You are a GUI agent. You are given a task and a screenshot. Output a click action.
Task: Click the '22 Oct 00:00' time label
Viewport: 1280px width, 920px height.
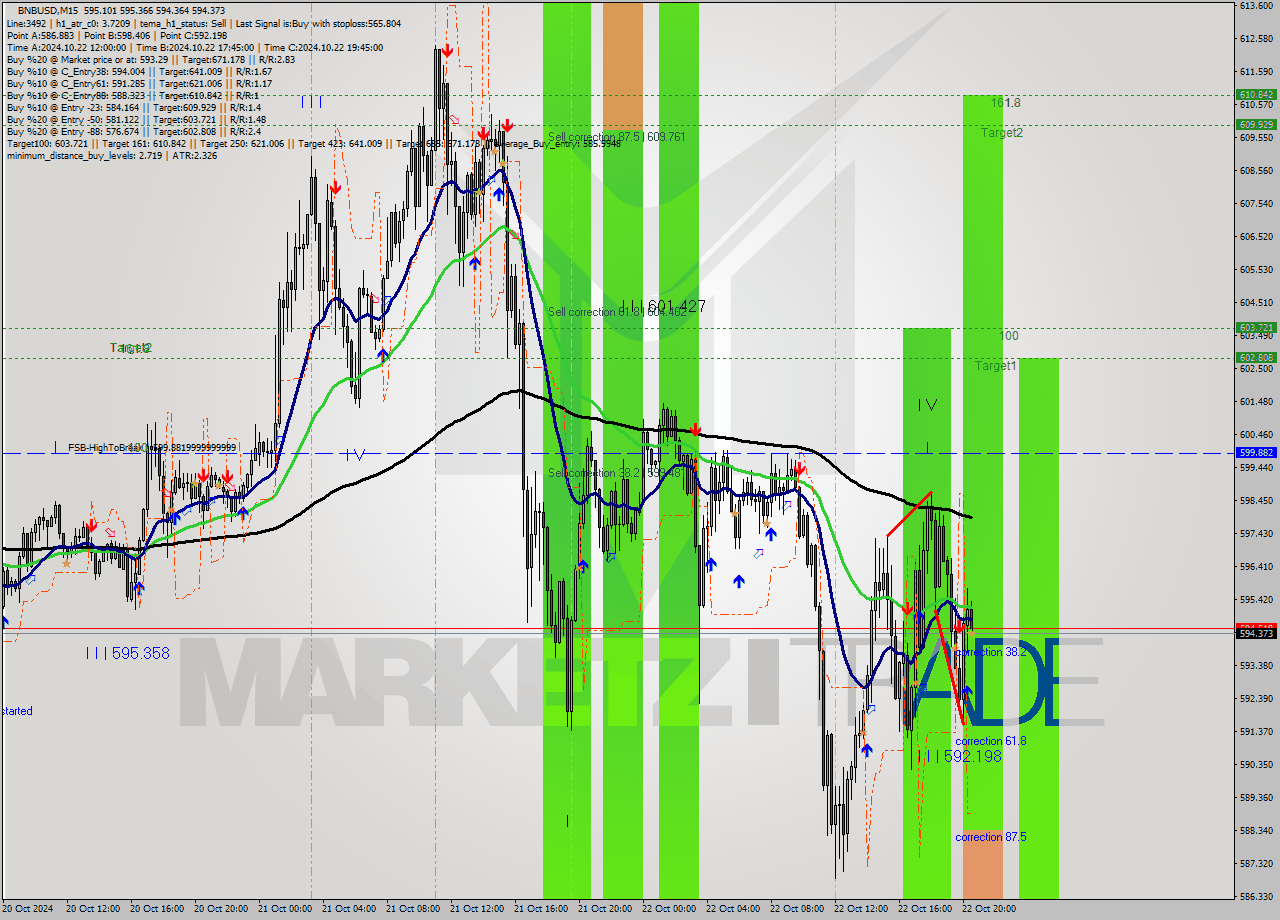point(669,909)
